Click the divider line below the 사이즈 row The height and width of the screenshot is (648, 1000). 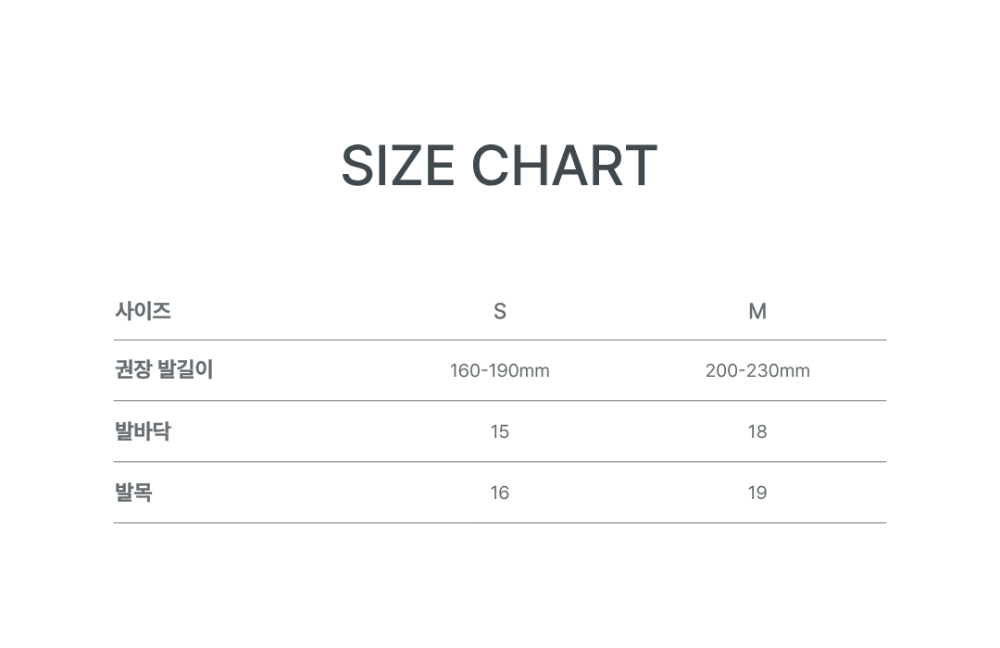(500, 340)
